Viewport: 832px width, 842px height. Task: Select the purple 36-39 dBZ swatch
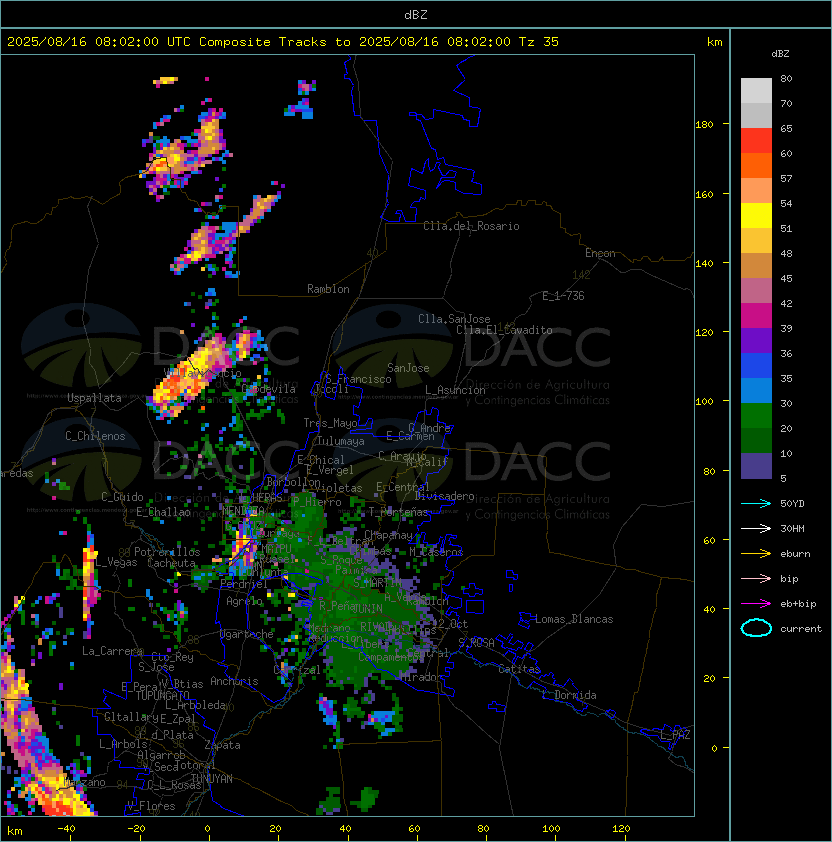coord(756,340)
